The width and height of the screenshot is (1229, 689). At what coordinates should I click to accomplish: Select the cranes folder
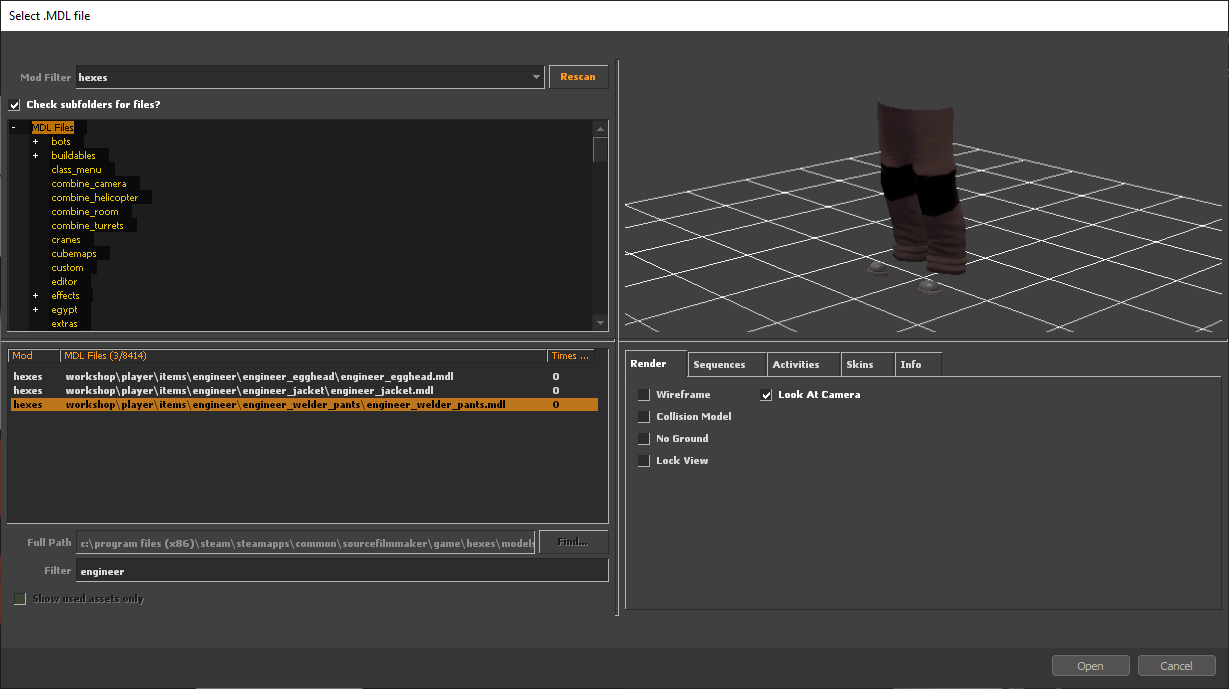point(66,240)
